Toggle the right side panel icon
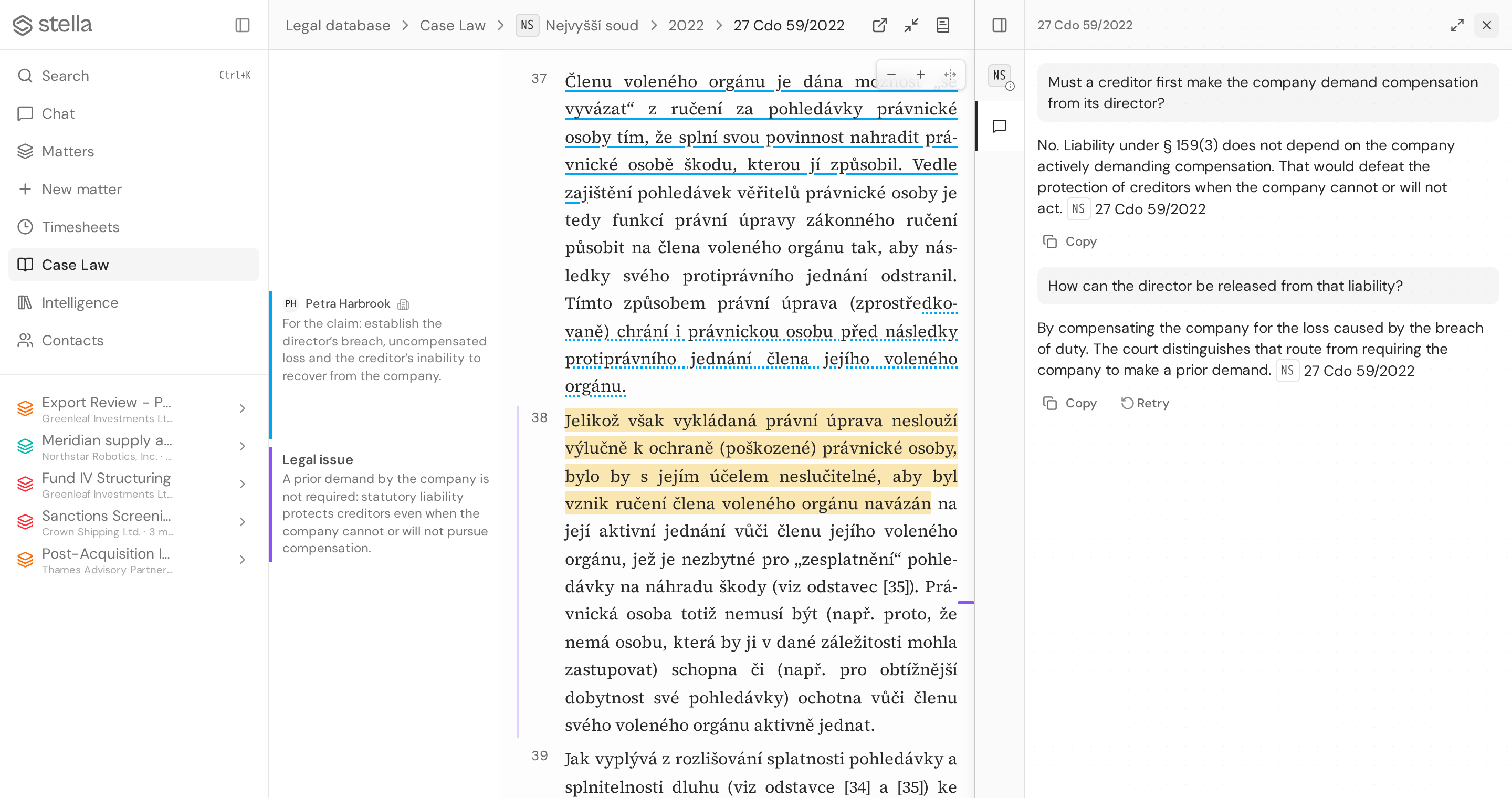This screenshot has height=798, width=1512. click(x=1000, y=25)
